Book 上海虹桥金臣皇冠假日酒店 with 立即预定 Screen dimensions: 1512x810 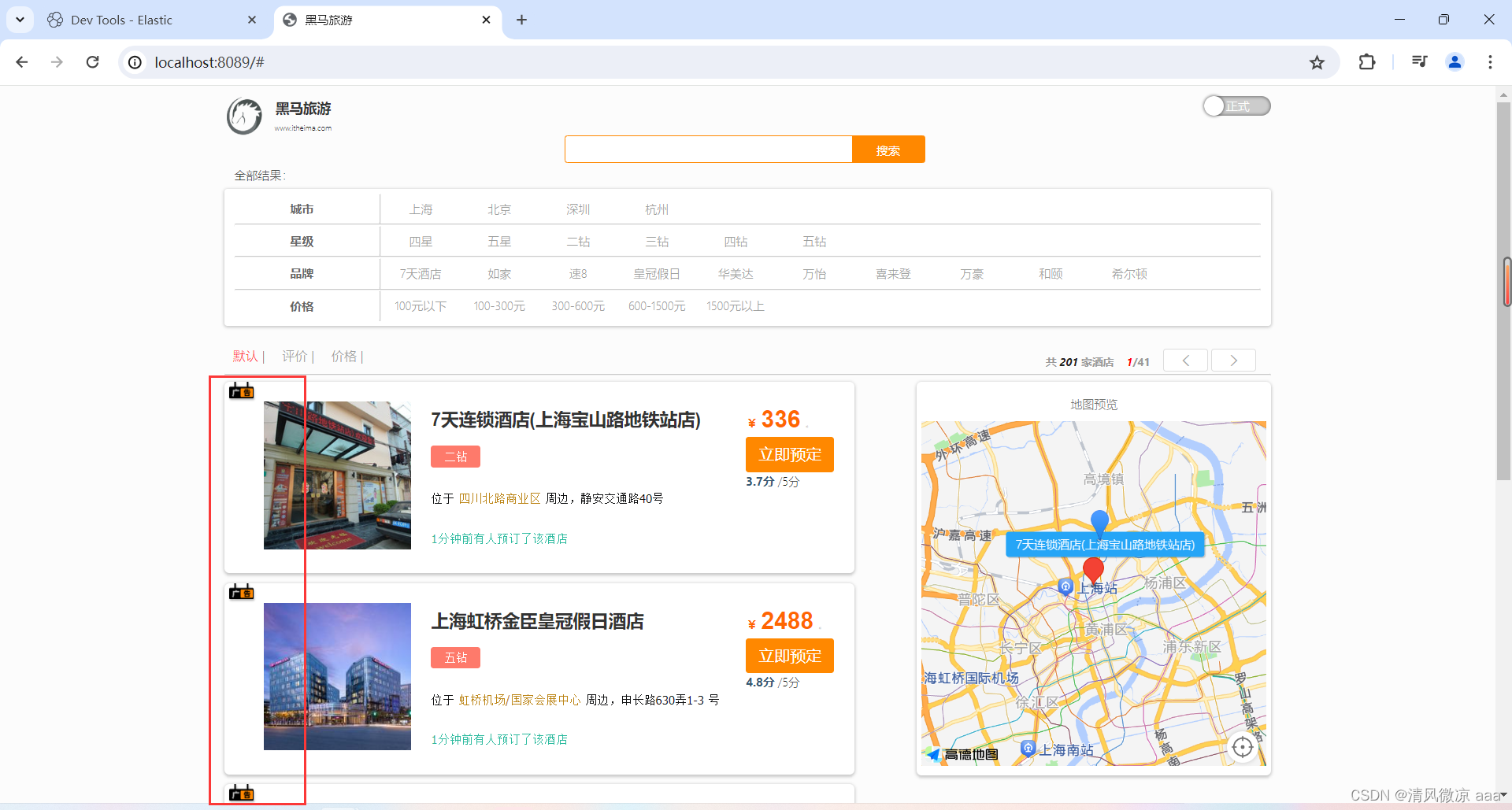(x=790, y=656)
